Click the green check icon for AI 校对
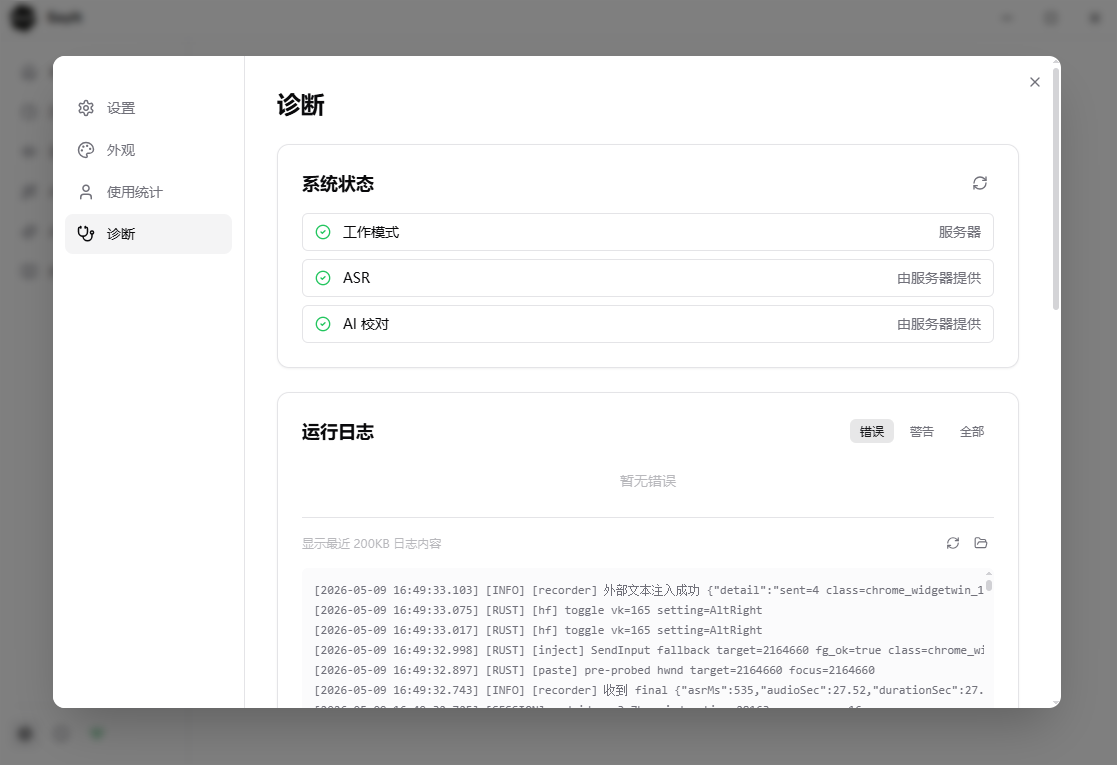This screenshot has height=765, width=1117. click(323, 324)
